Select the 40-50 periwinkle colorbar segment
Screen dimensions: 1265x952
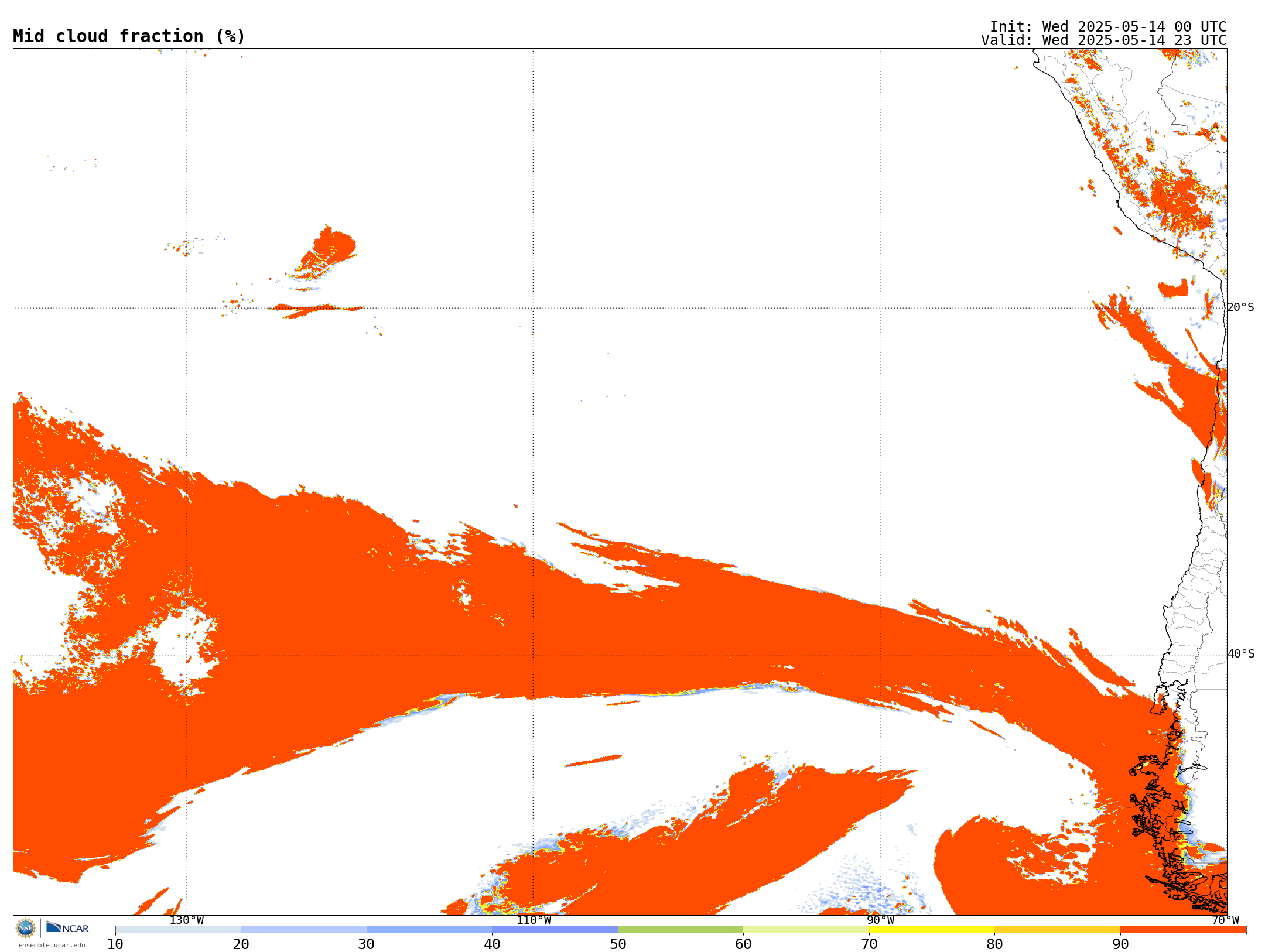pos(555,930)
